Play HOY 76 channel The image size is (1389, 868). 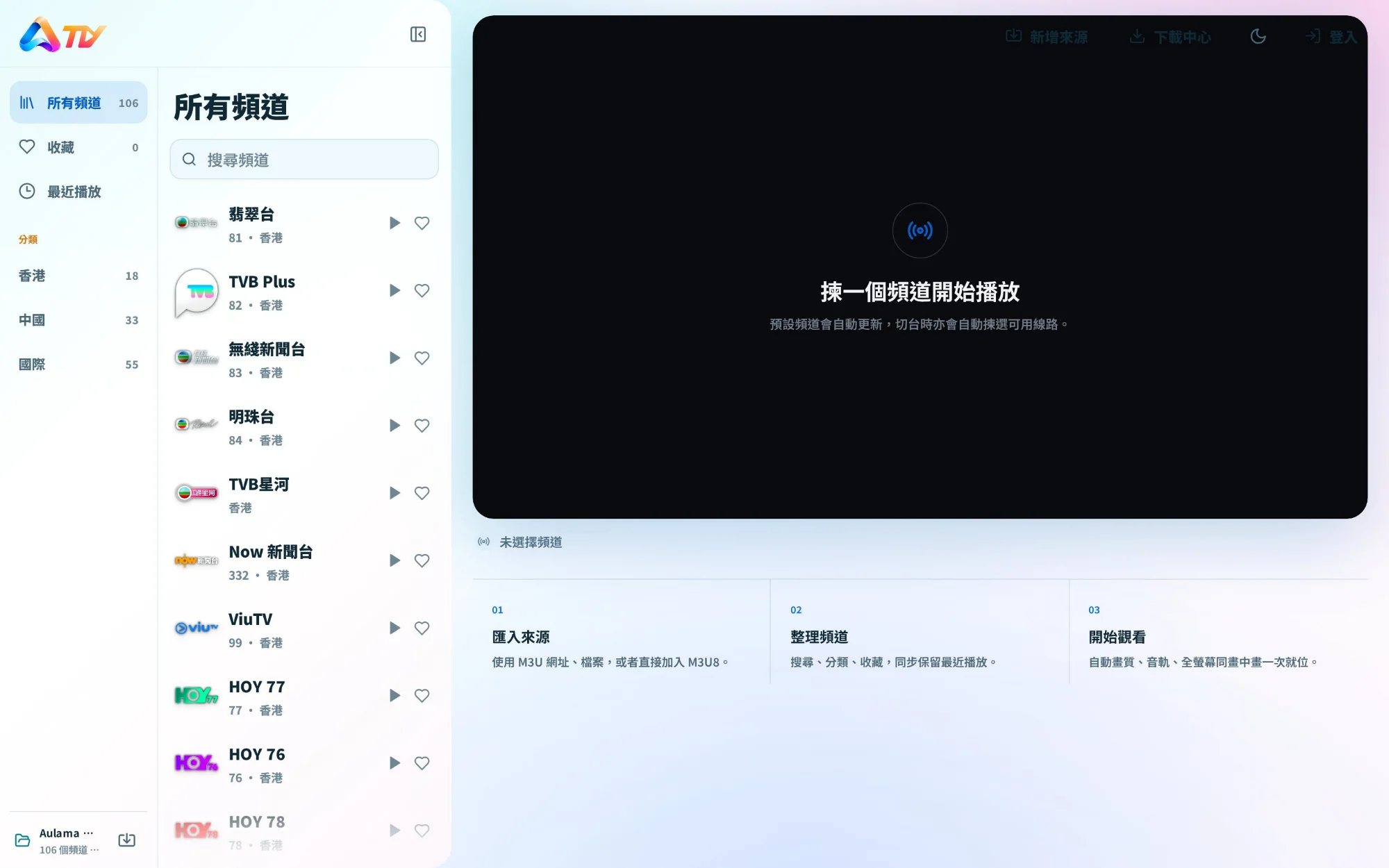point(394,763)
